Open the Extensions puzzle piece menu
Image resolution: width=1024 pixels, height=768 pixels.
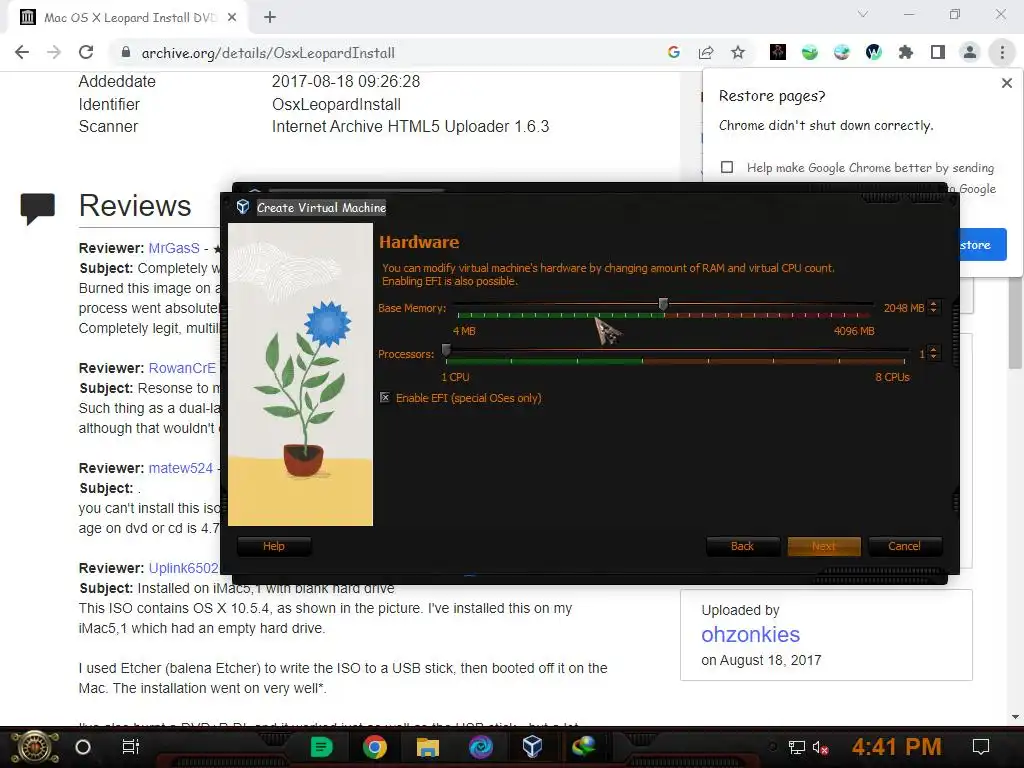906,52
